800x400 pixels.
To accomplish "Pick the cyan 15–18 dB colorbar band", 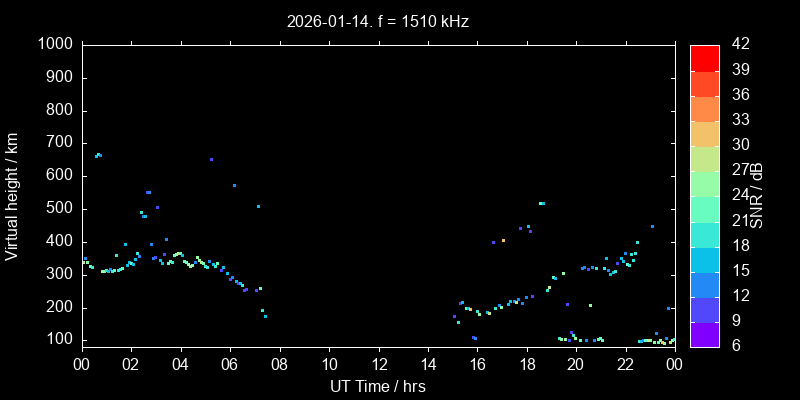I will pyautogui.click(x=705, y=258).
